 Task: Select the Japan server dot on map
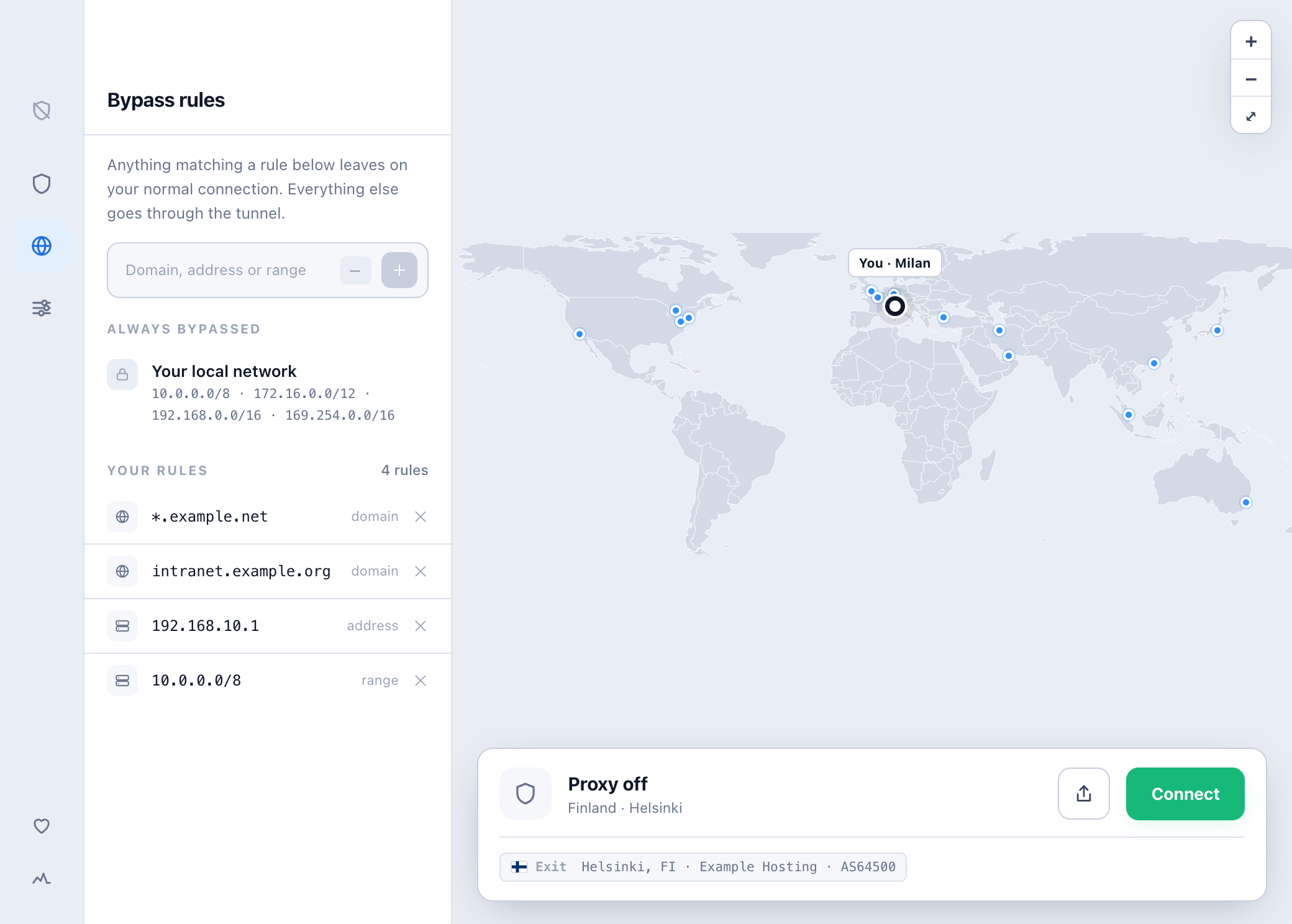[1217, 330]
